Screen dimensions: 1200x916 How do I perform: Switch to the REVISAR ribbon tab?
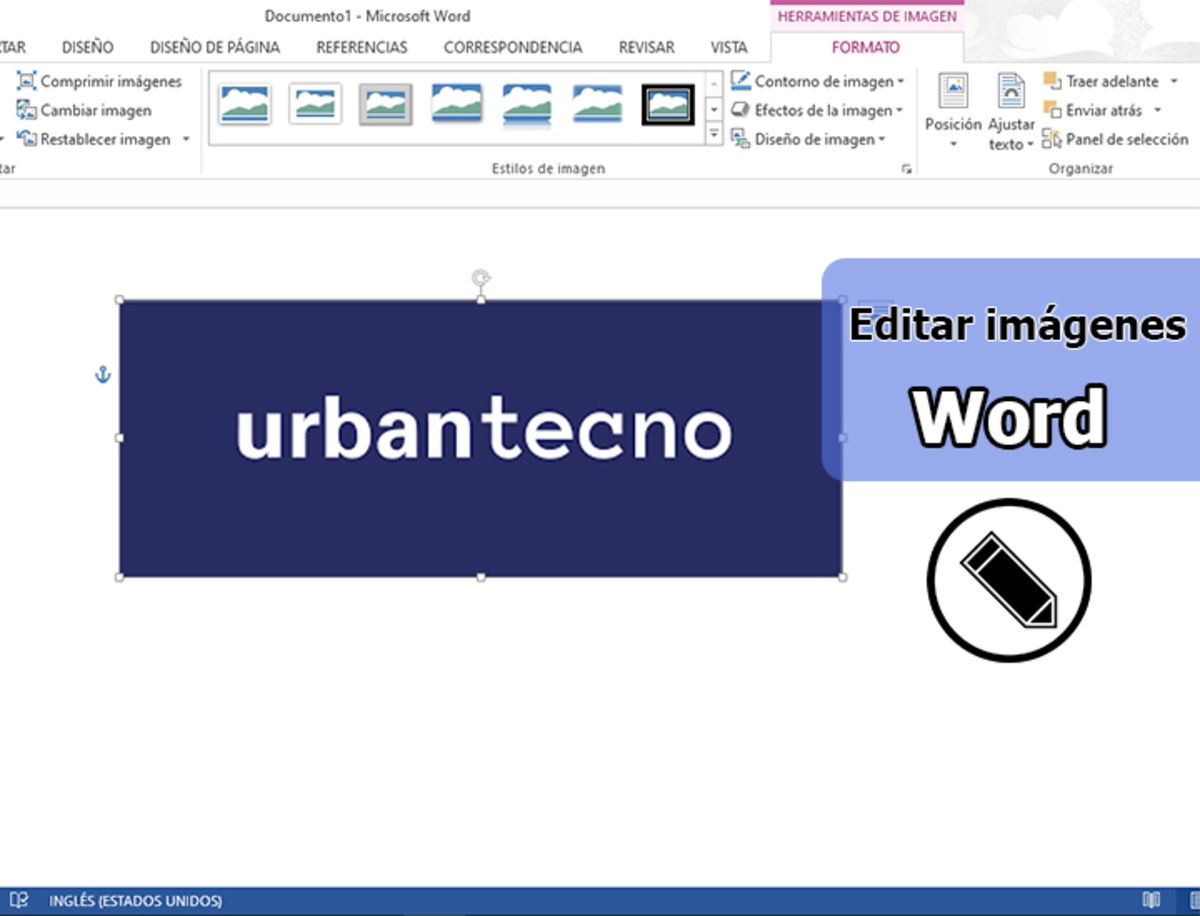645,47
